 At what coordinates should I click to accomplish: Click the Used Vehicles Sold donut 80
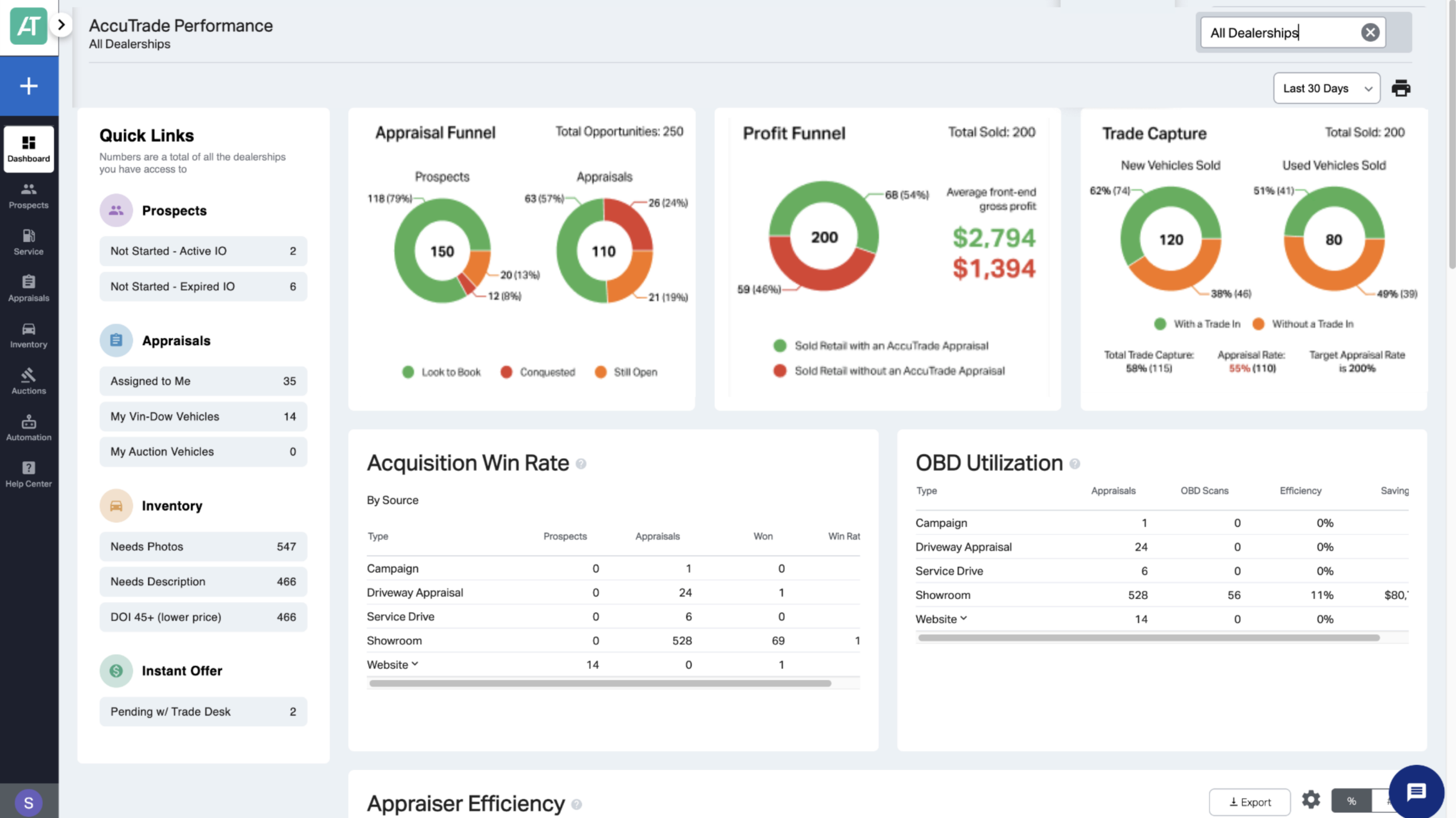pyautogui.click(x=1334, y=239)
